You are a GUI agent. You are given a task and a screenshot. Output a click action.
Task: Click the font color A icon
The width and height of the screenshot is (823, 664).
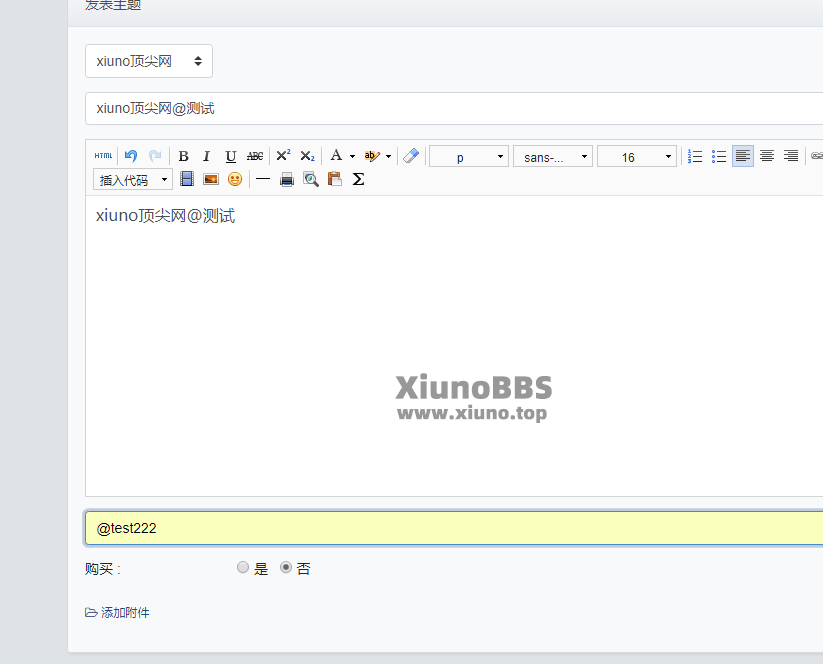(336, 156)
